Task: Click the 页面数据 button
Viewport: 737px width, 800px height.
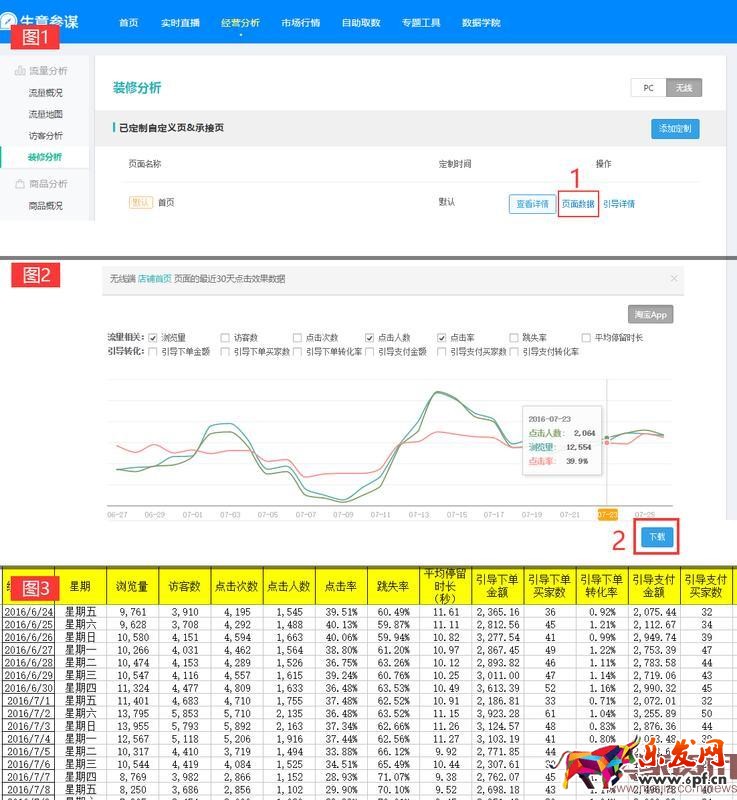Action: (578, 203)
